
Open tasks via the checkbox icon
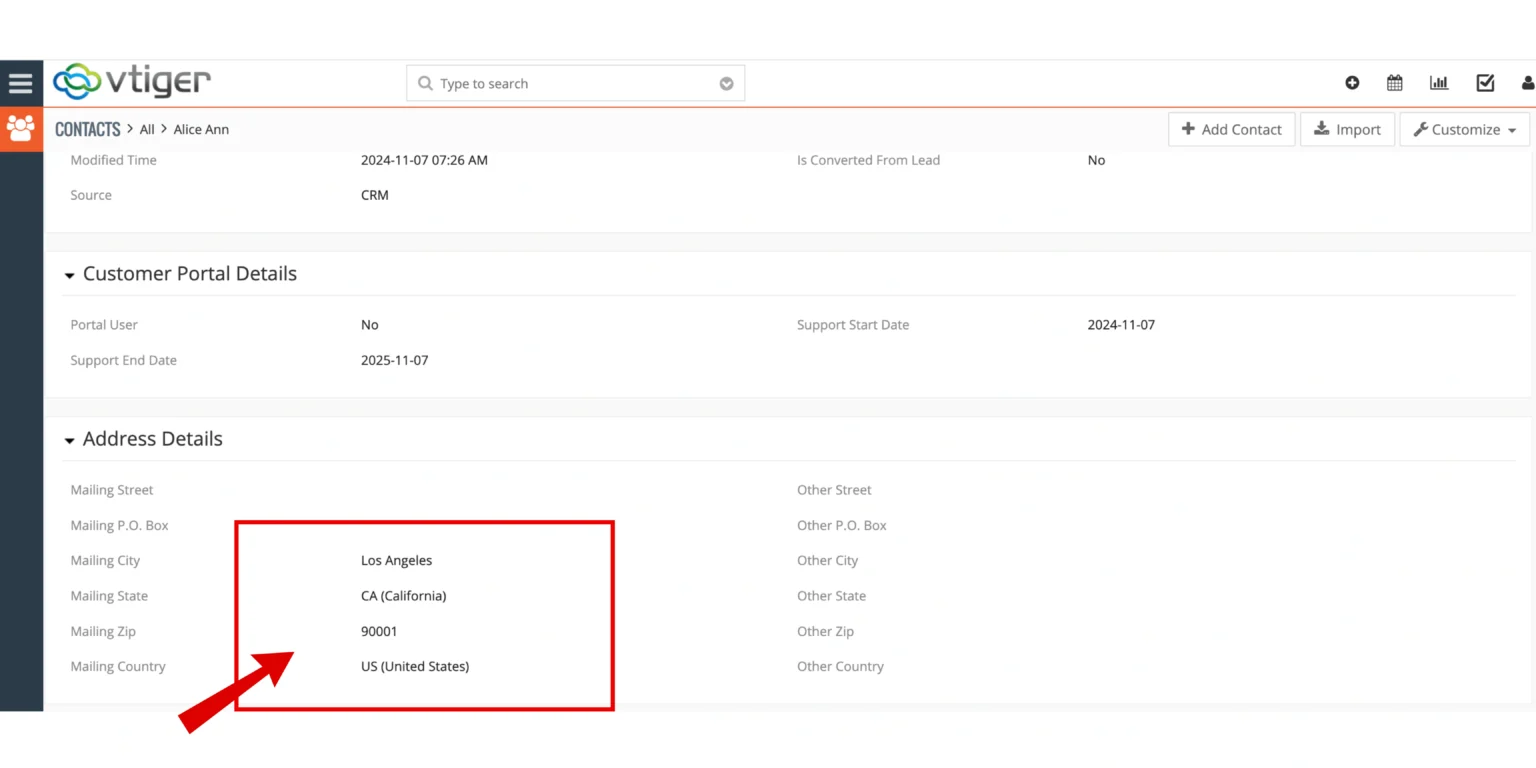pos(1484,83)
